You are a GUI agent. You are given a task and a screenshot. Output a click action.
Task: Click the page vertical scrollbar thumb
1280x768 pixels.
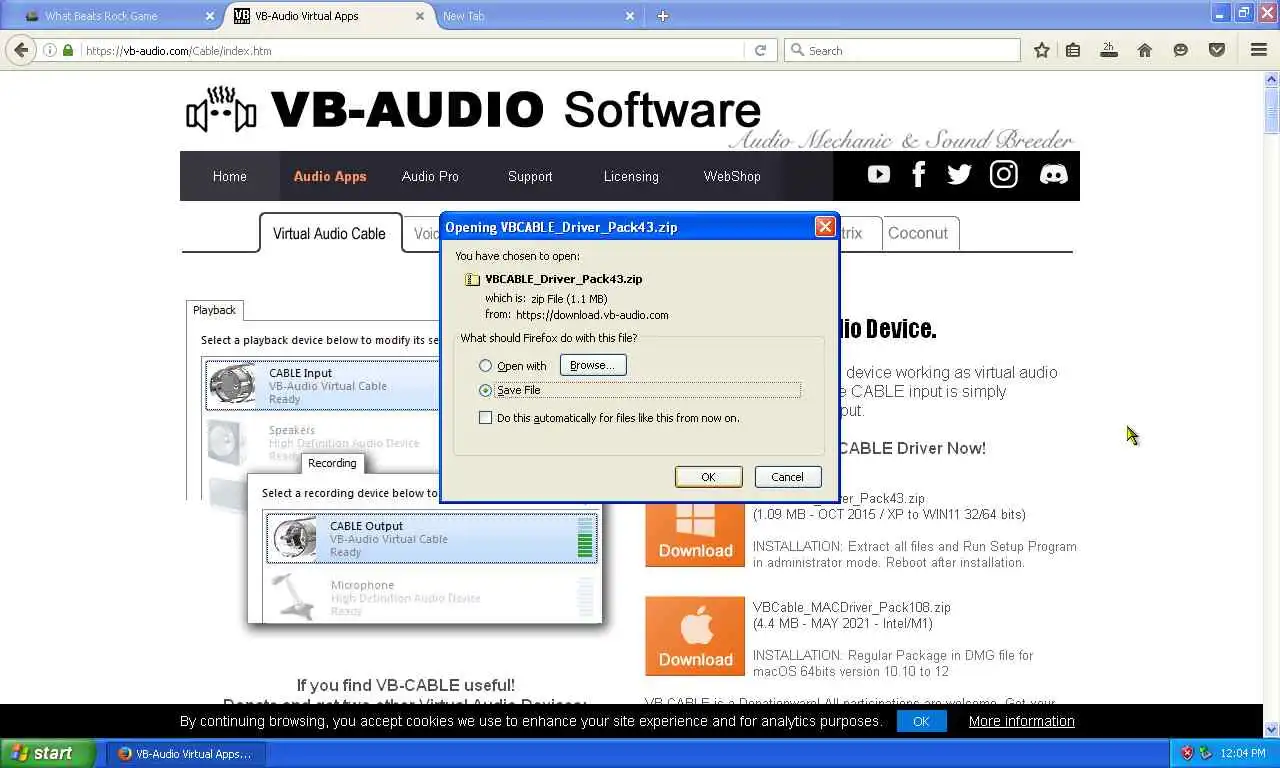(x=1271, y=112)
